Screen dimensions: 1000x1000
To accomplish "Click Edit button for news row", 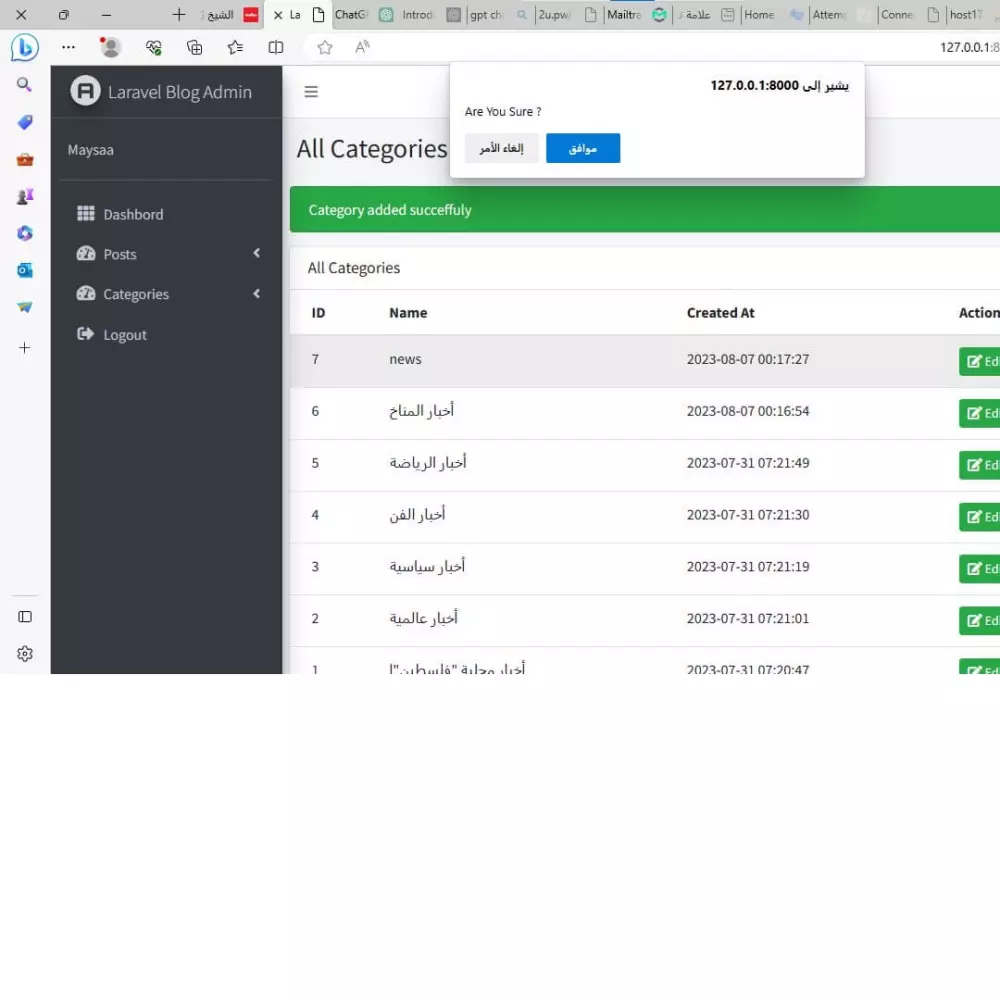I will click(x=980, y=361).
